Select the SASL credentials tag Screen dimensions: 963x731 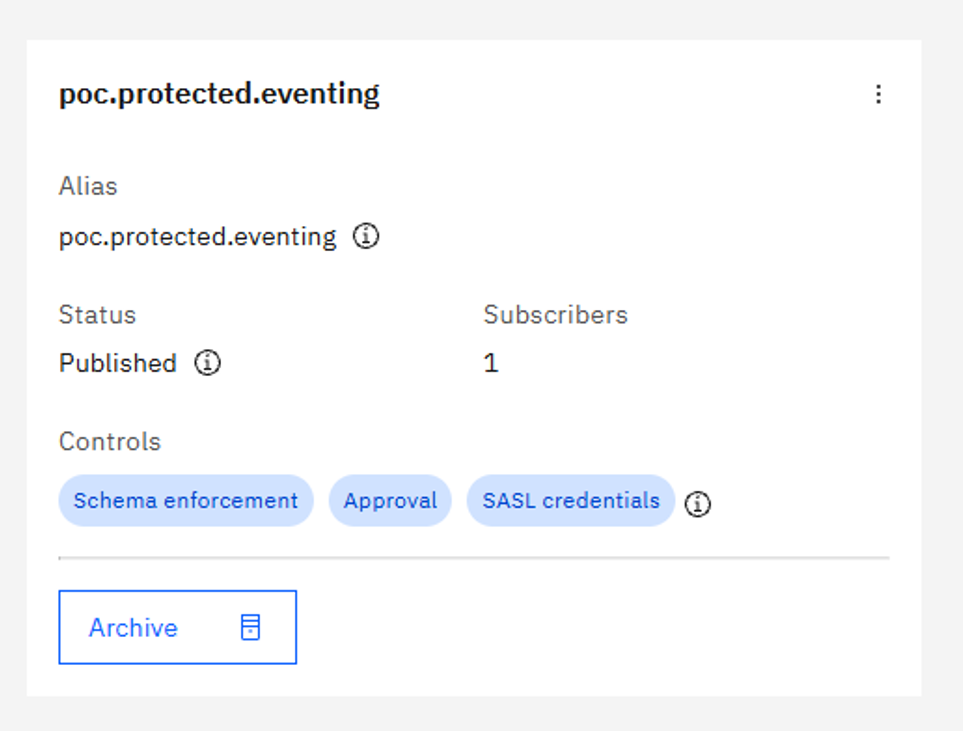click(x=571, y=500)
